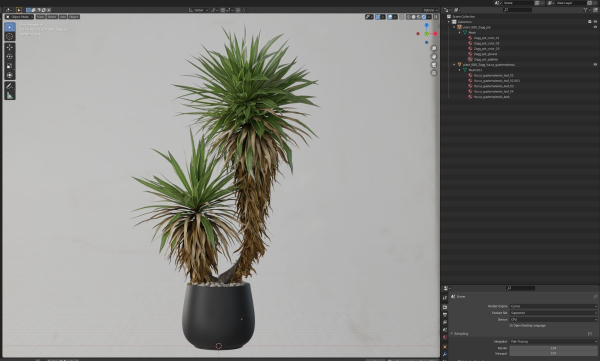Activate the Scale tool
This screenshot has height=361, width=600.
coord(10,66)
